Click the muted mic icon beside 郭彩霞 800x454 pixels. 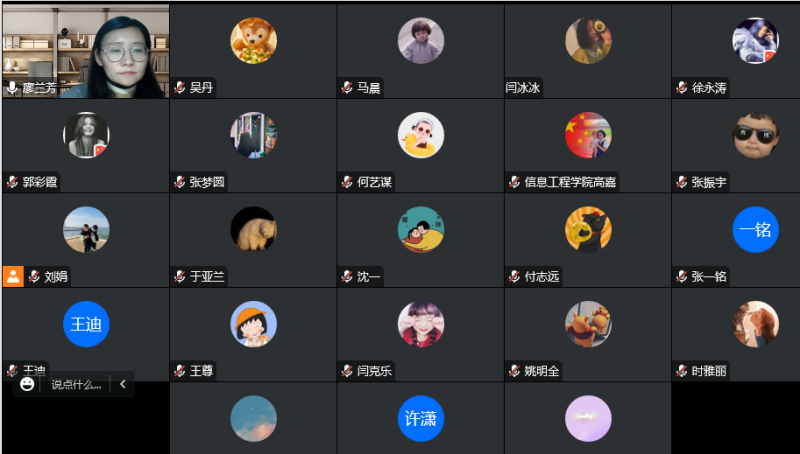tap(12, 182)
